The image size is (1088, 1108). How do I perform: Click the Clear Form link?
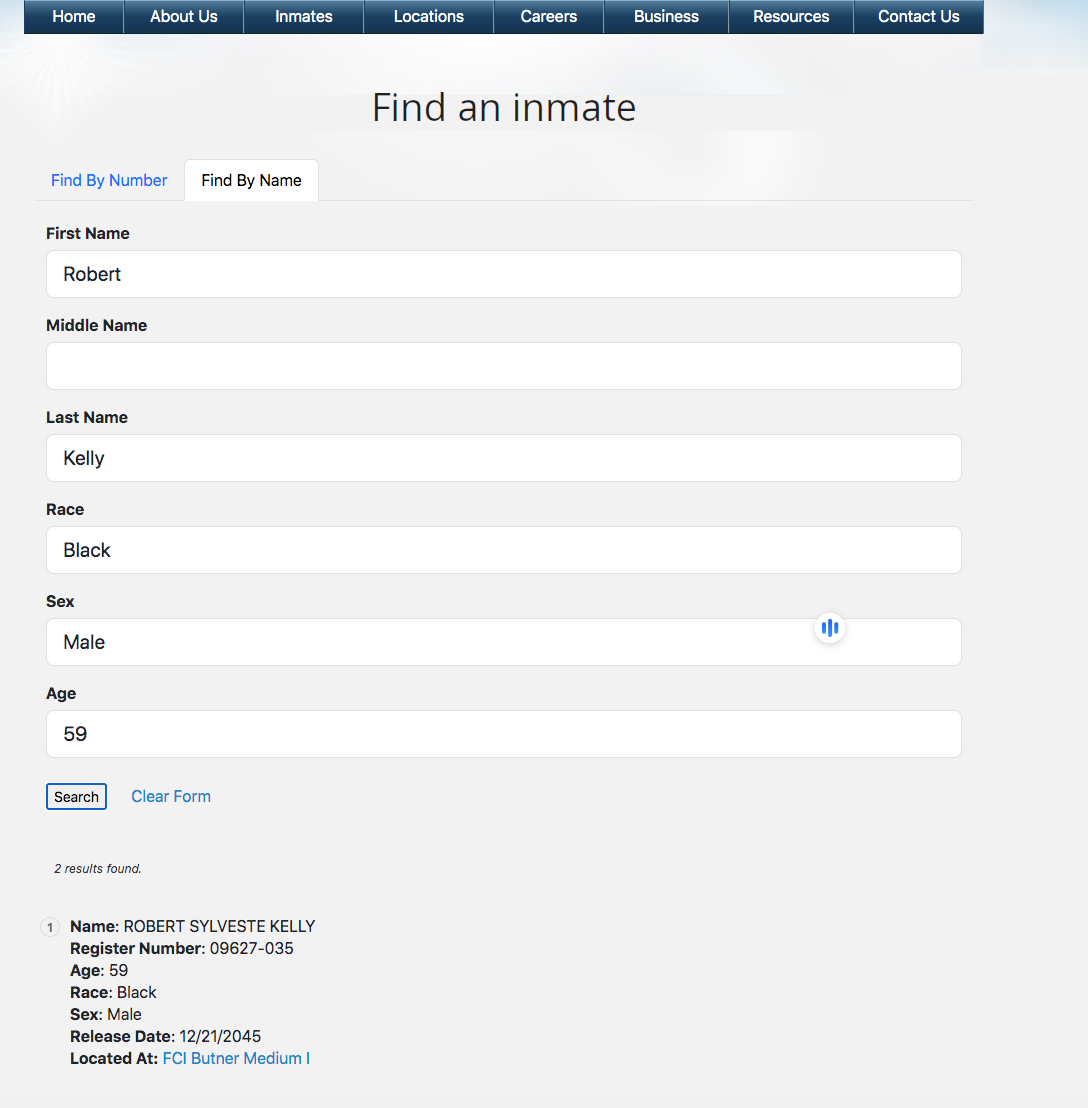click(171, 796)
